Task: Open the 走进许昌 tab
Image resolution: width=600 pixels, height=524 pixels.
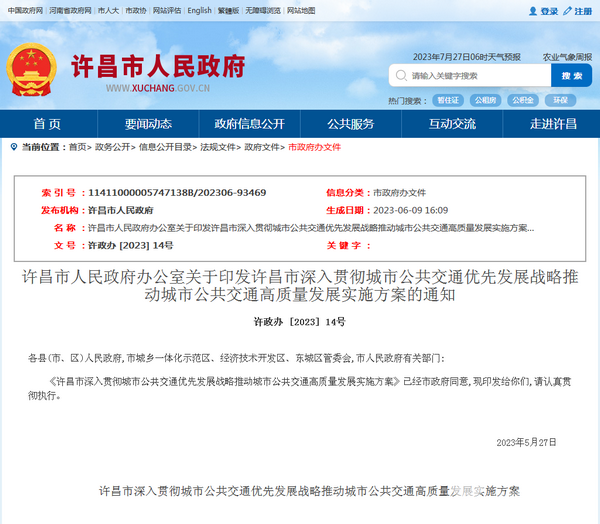Action: pyautogui.click(x=553, y=124)
